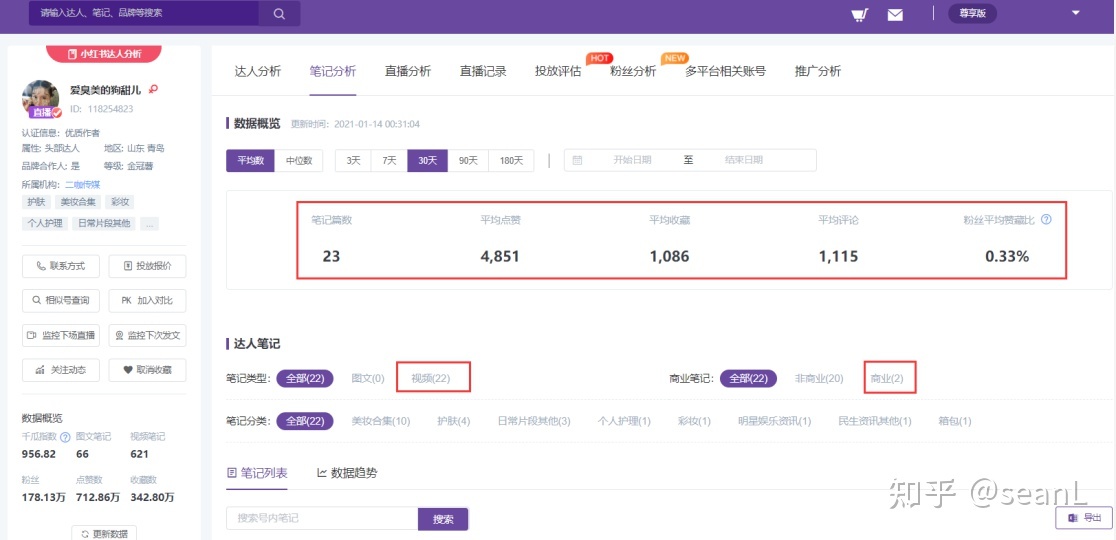Screen dimensions: 1116x540
Task: Click the red link icon beside influencer name
Action: [x=153, y=90]
